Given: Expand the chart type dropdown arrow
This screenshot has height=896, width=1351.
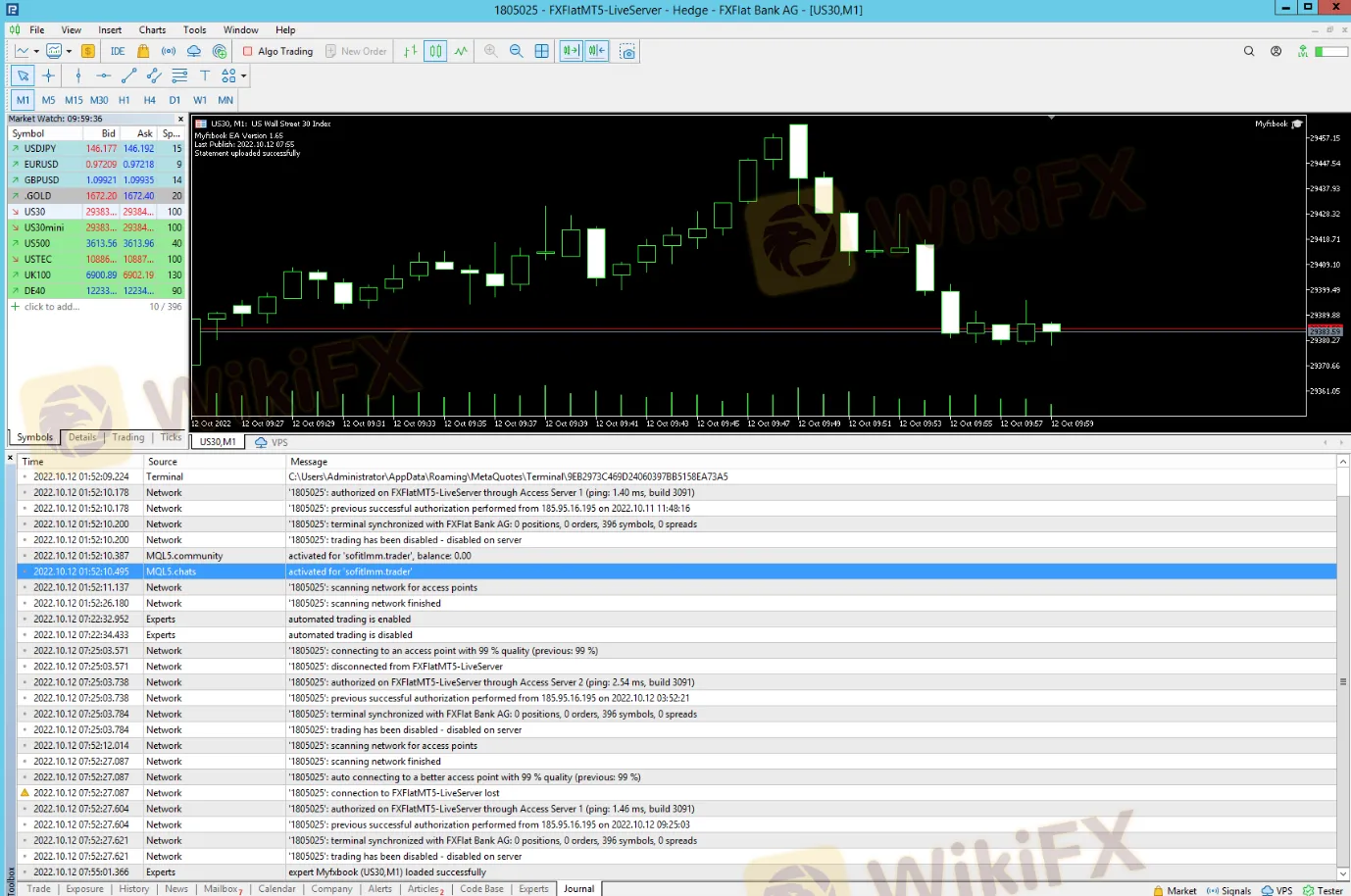Looking at the screenshot, I should click(x=36, y=51).
